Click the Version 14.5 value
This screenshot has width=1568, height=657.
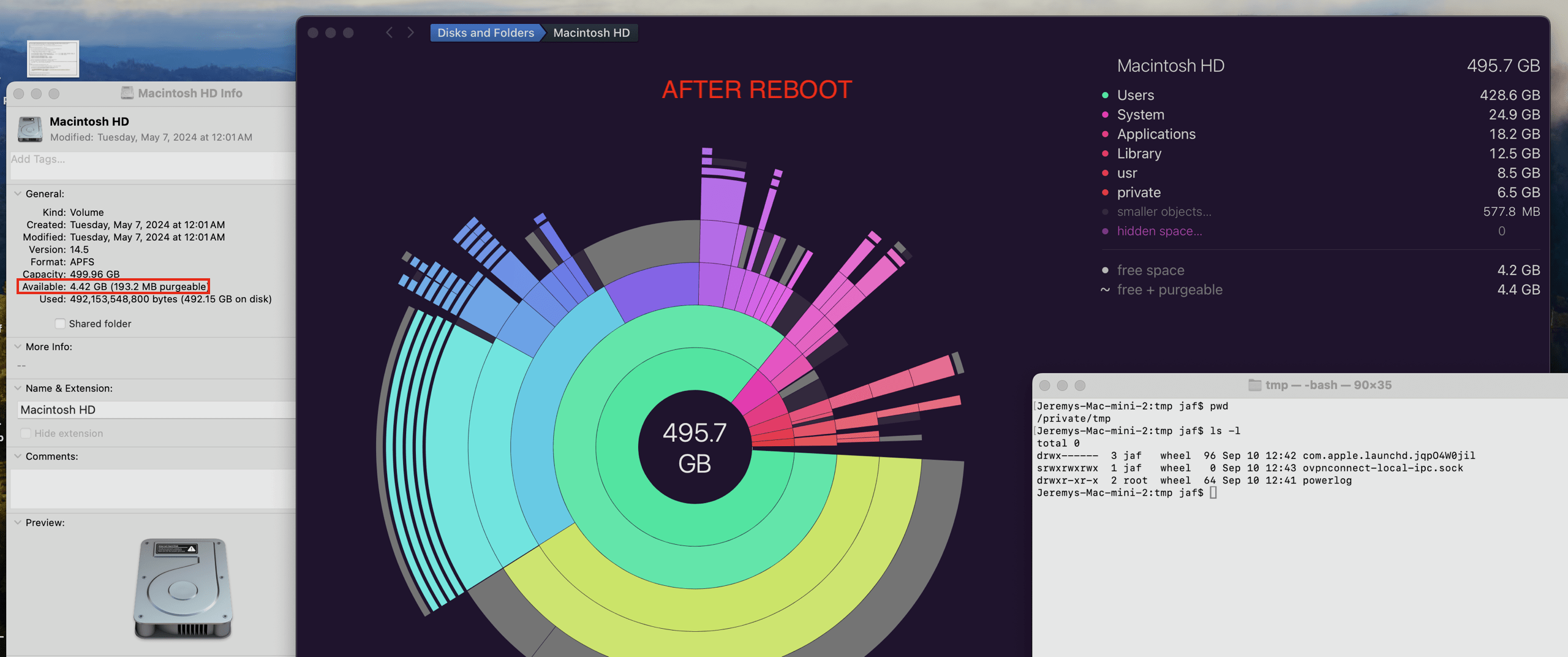[80, 249]
